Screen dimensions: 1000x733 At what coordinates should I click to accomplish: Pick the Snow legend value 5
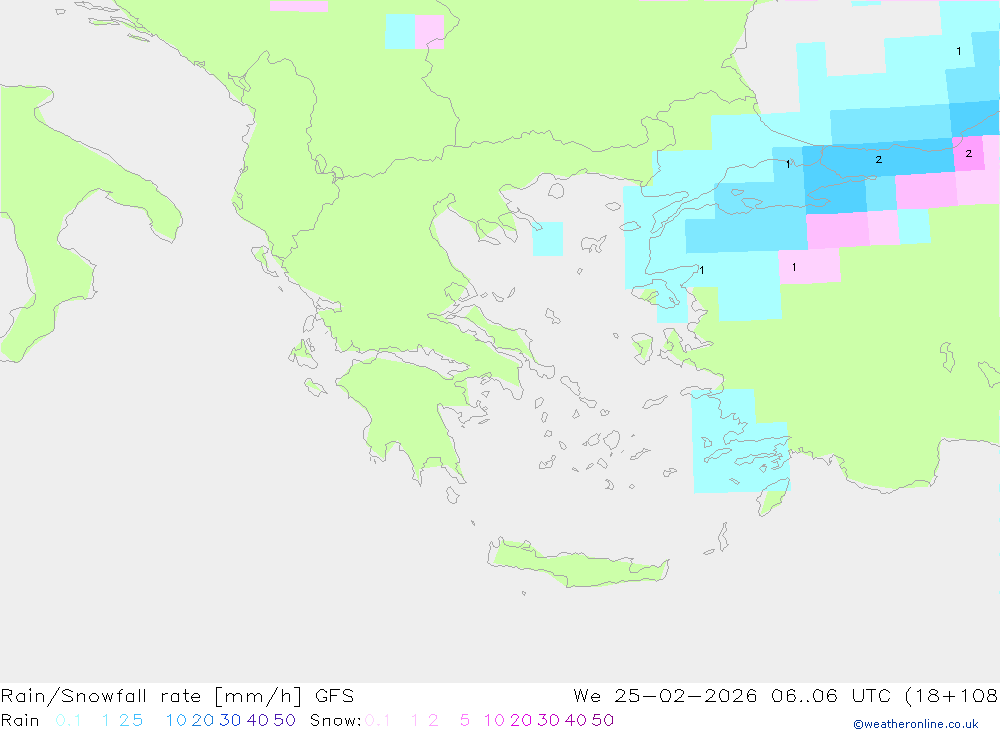pyautogui.click(x=465, y=720)
